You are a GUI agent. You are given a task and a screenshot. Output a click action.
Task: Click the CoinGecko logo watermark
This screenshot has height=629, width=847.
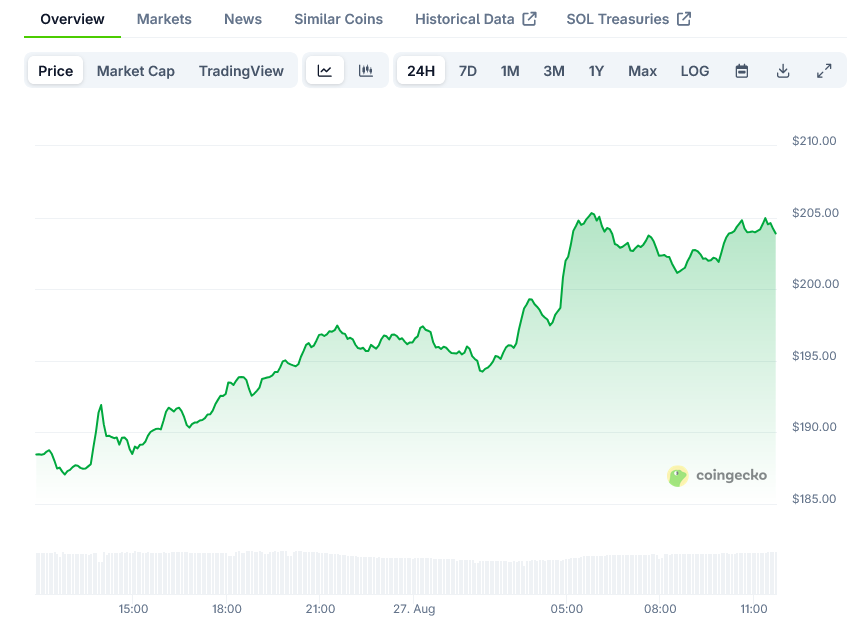[x=717, y=475]
